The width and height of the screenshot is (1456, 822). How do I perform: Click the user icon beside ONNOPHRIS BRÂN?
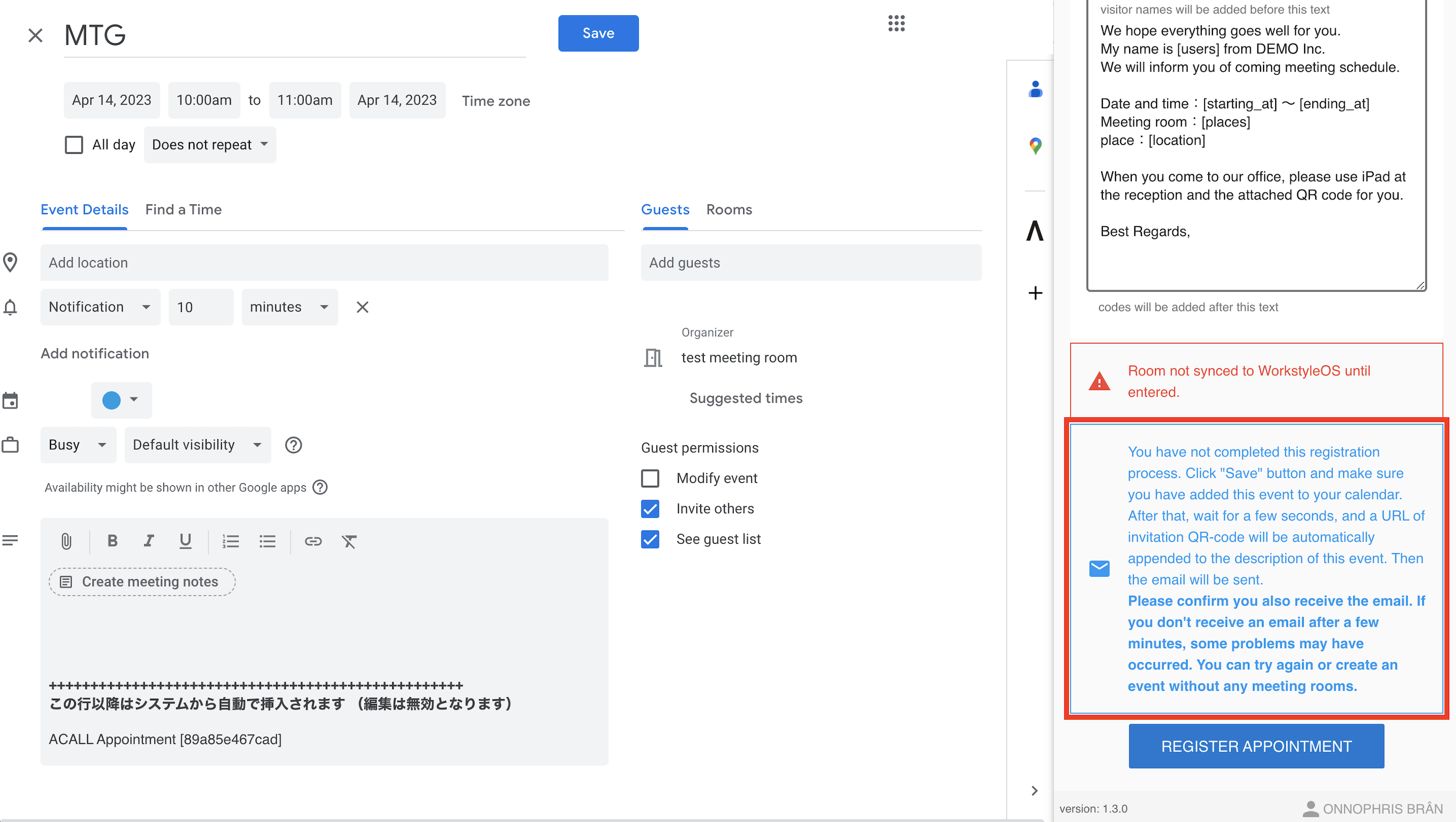[1310, 808]
